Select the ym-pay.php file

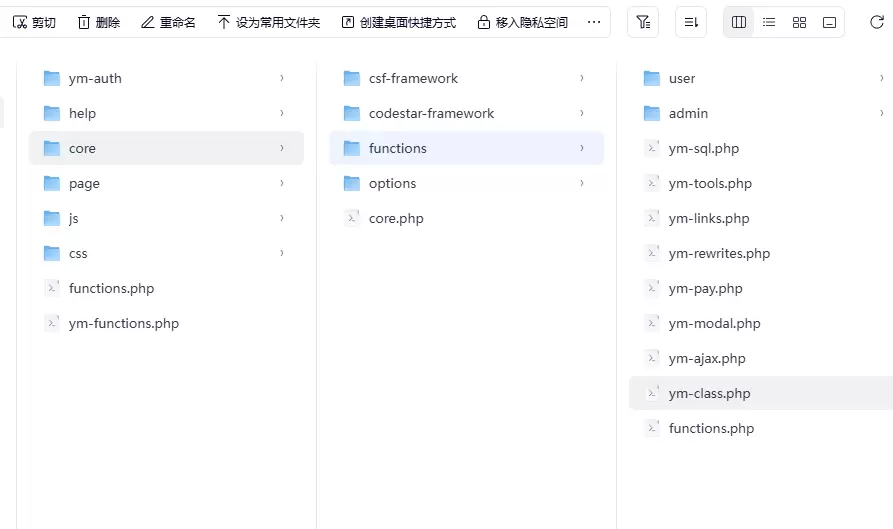coord(761,288)
